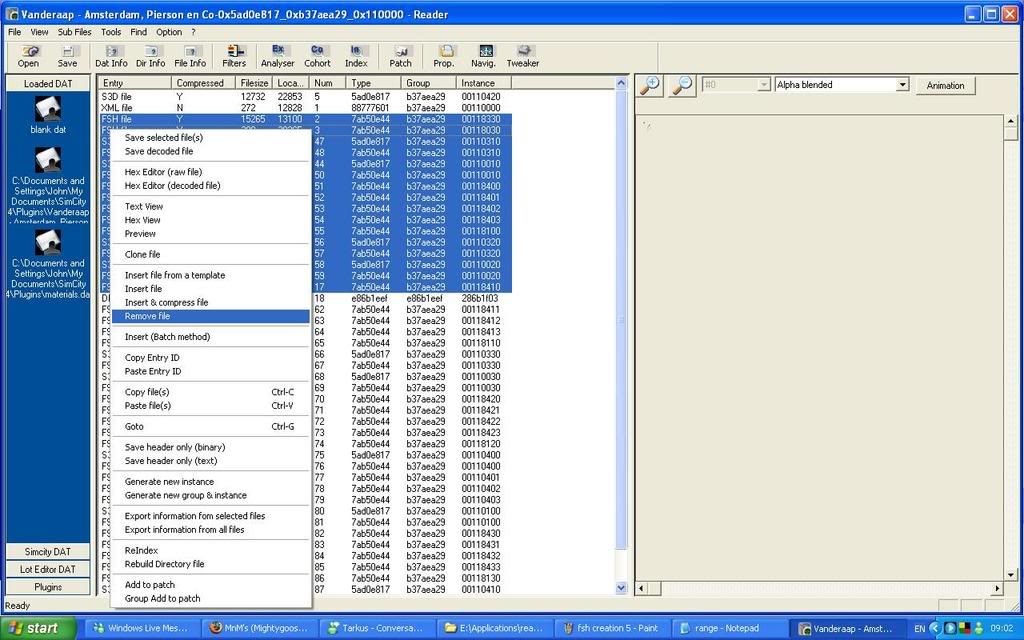Open the File menu
The image size is (1024, 640).
(14, 31)
